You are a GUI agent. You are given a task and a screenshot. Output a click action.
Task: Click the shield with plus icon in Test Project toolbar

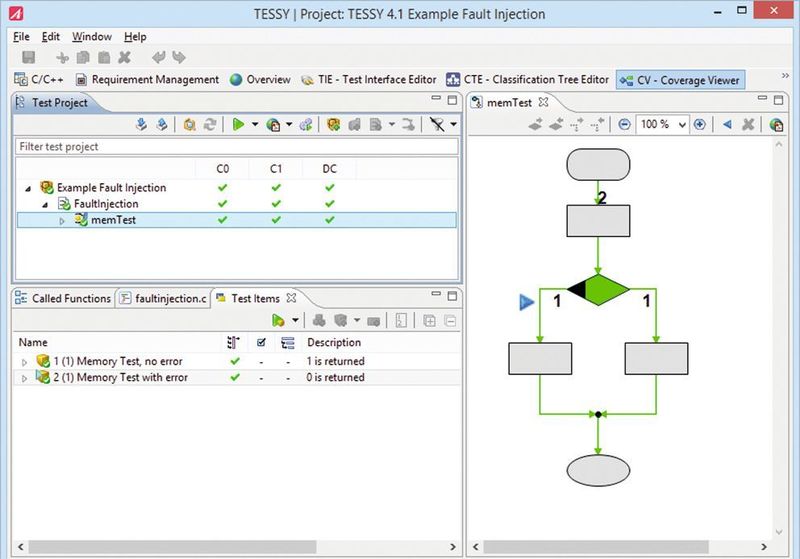[334, 124]
